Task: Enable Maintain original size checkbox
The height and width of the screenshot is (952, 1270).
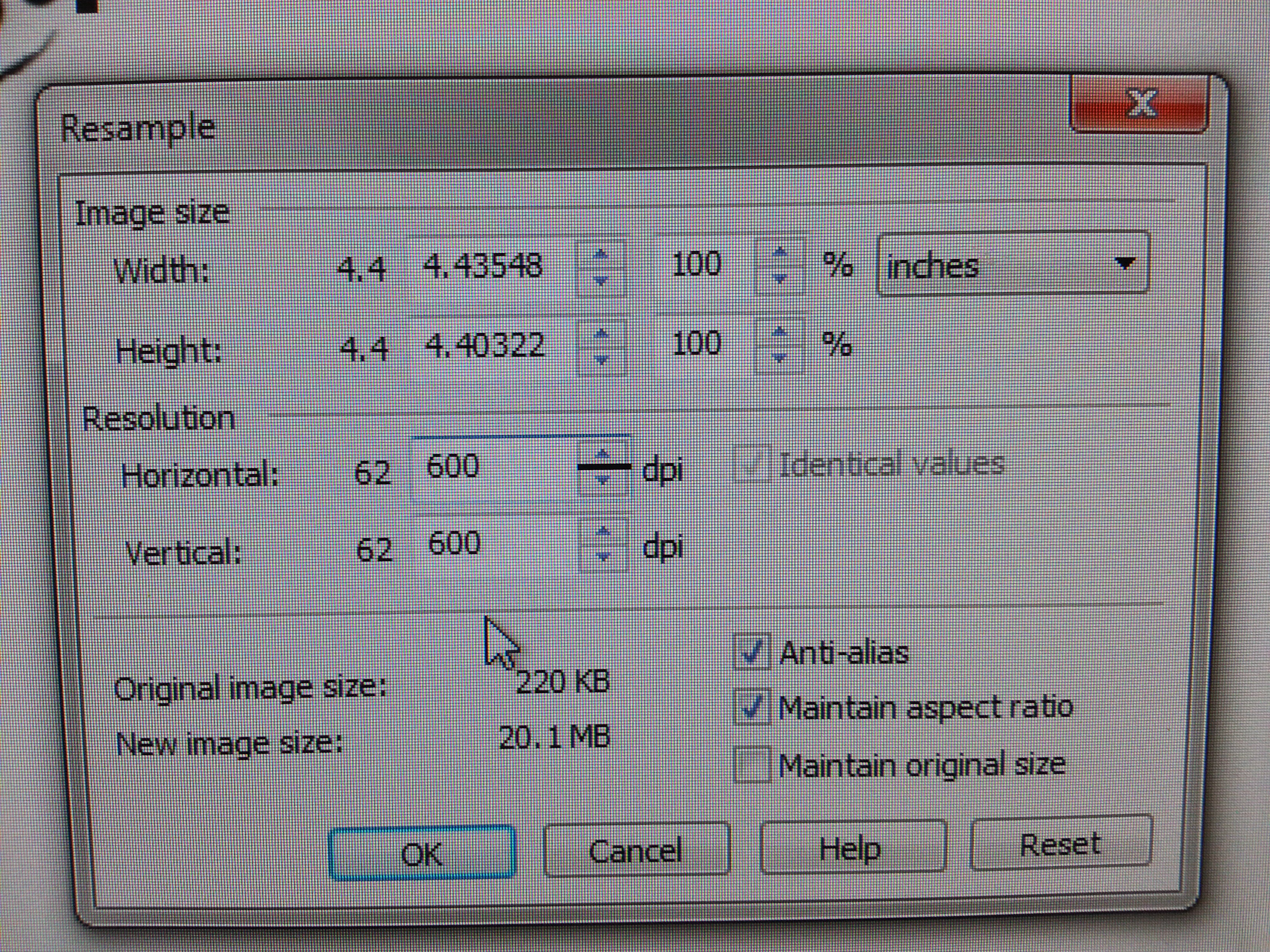Action: click(x=752, y=765)
